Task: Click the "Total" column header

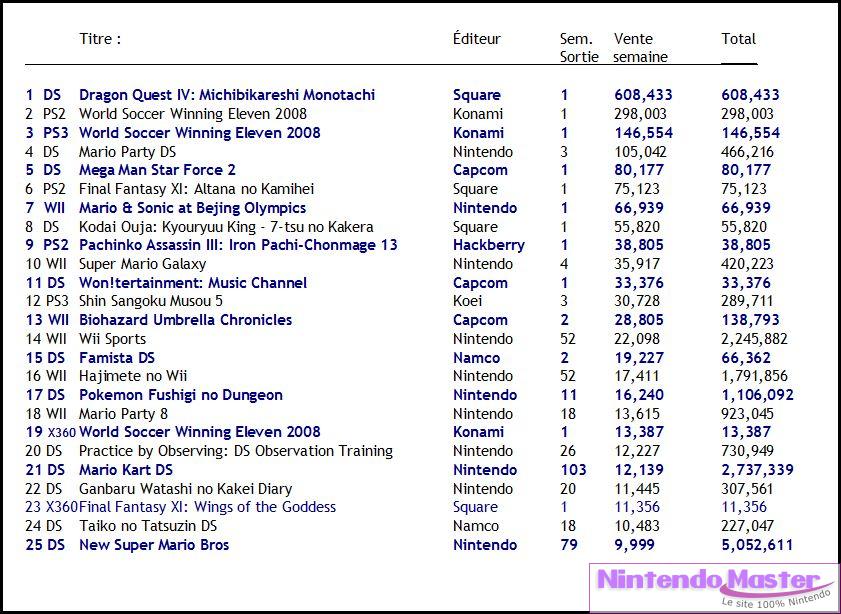Action: (739, 39)
